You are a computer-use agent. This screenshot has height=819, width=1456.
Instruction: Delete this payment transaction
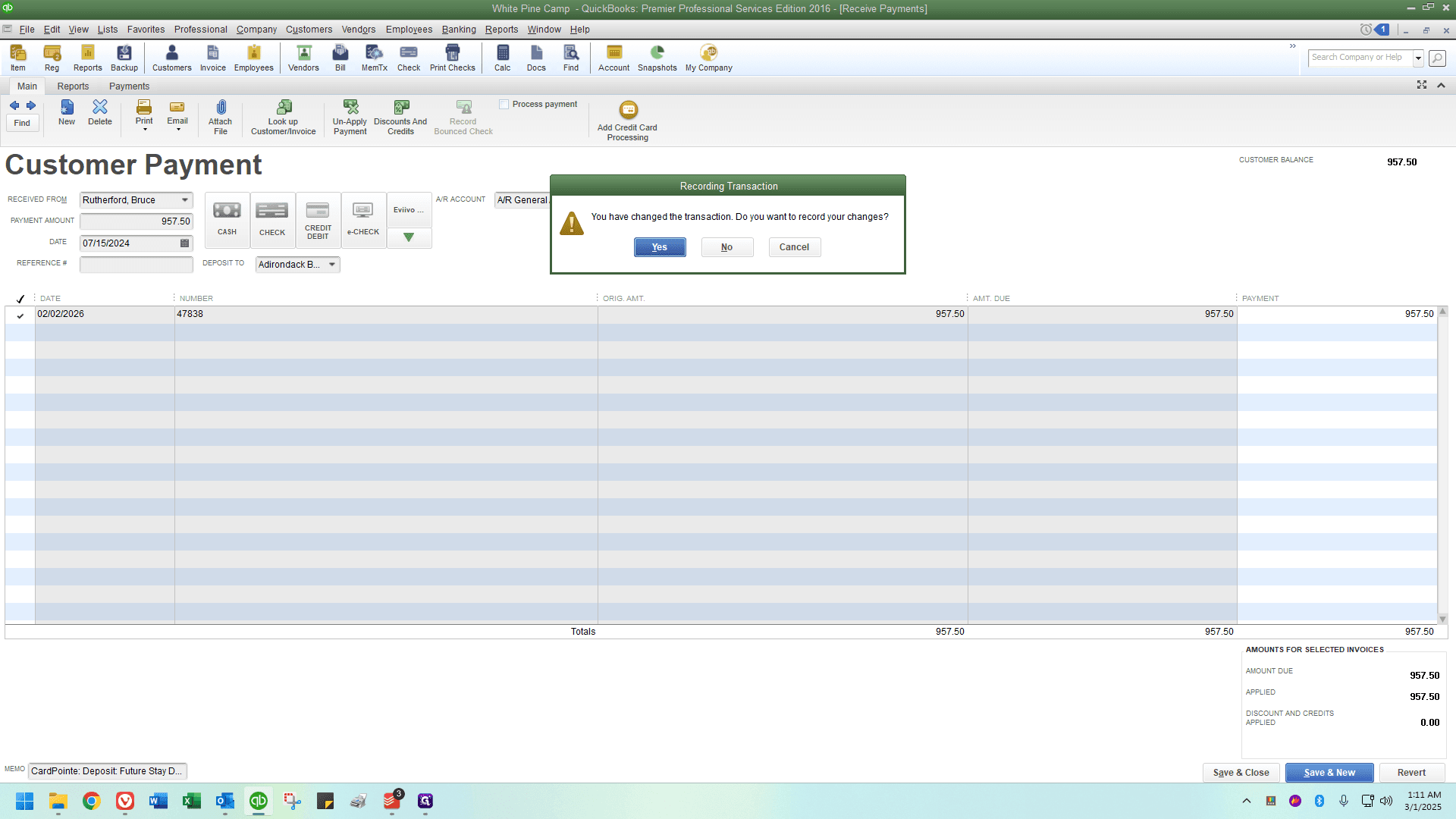point(100,113)
